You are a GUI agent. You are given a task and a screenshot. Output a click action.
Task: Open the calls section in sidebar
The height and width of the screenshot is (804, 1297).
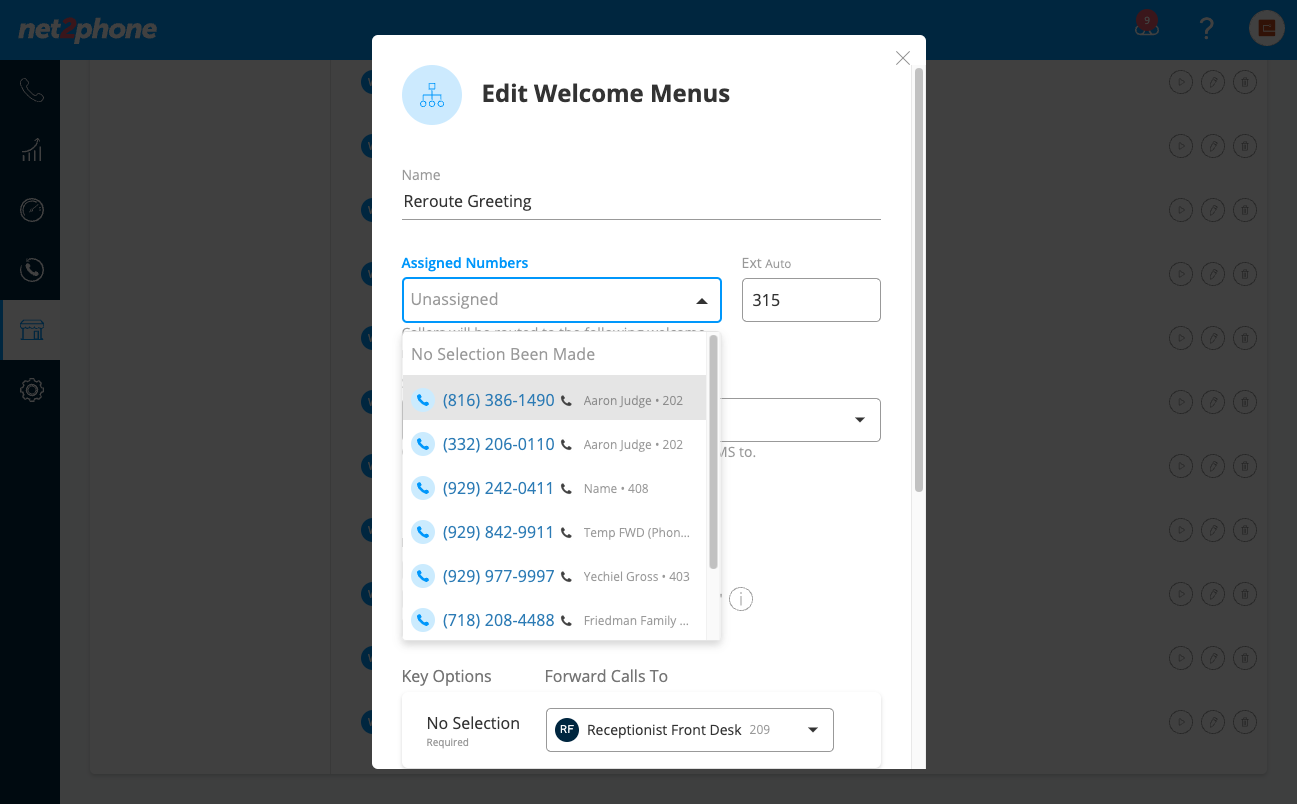click(x=31, y=91)
